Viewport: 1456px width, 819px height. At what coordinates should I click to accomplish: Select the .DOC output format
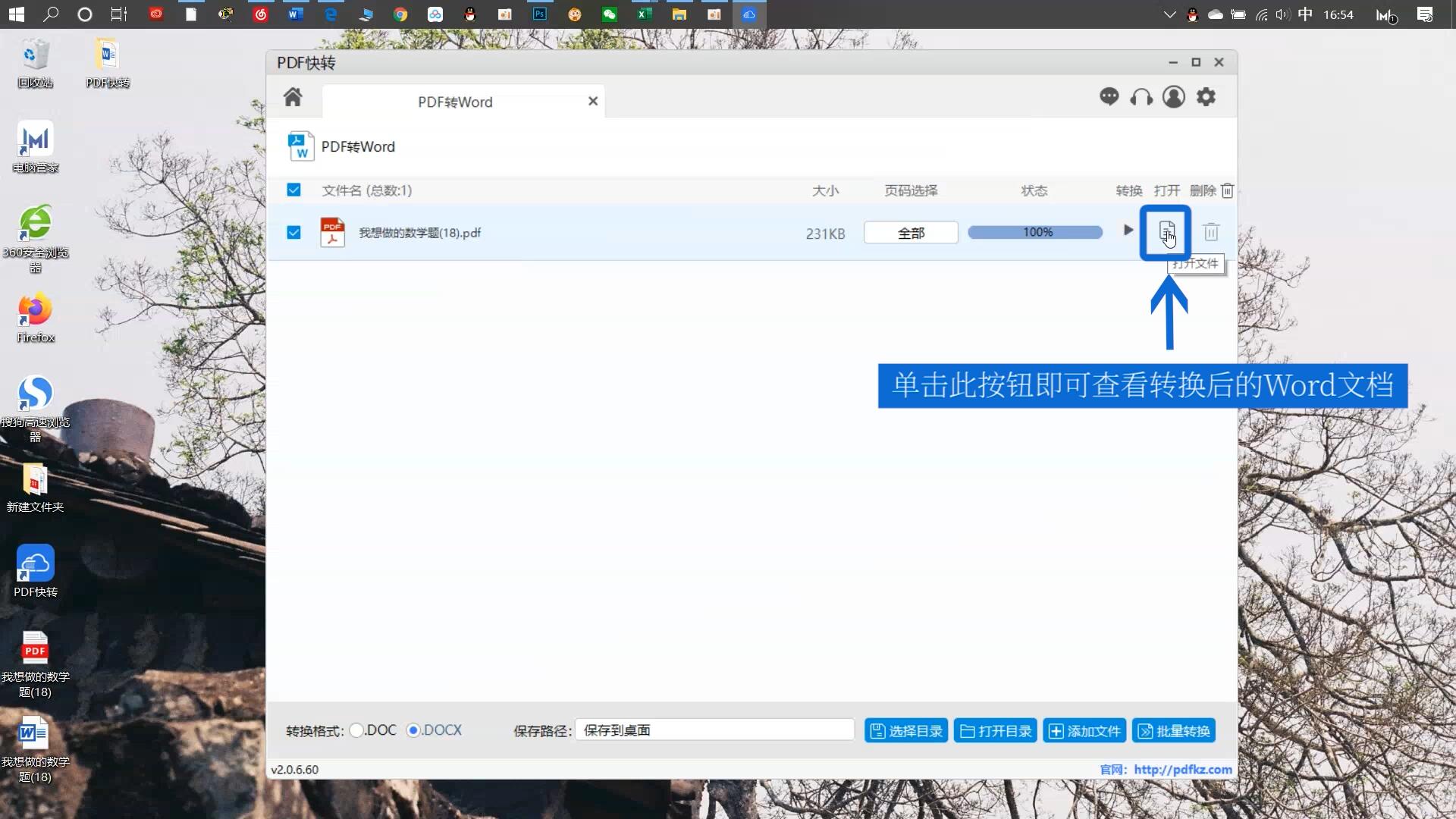[356, 730]
